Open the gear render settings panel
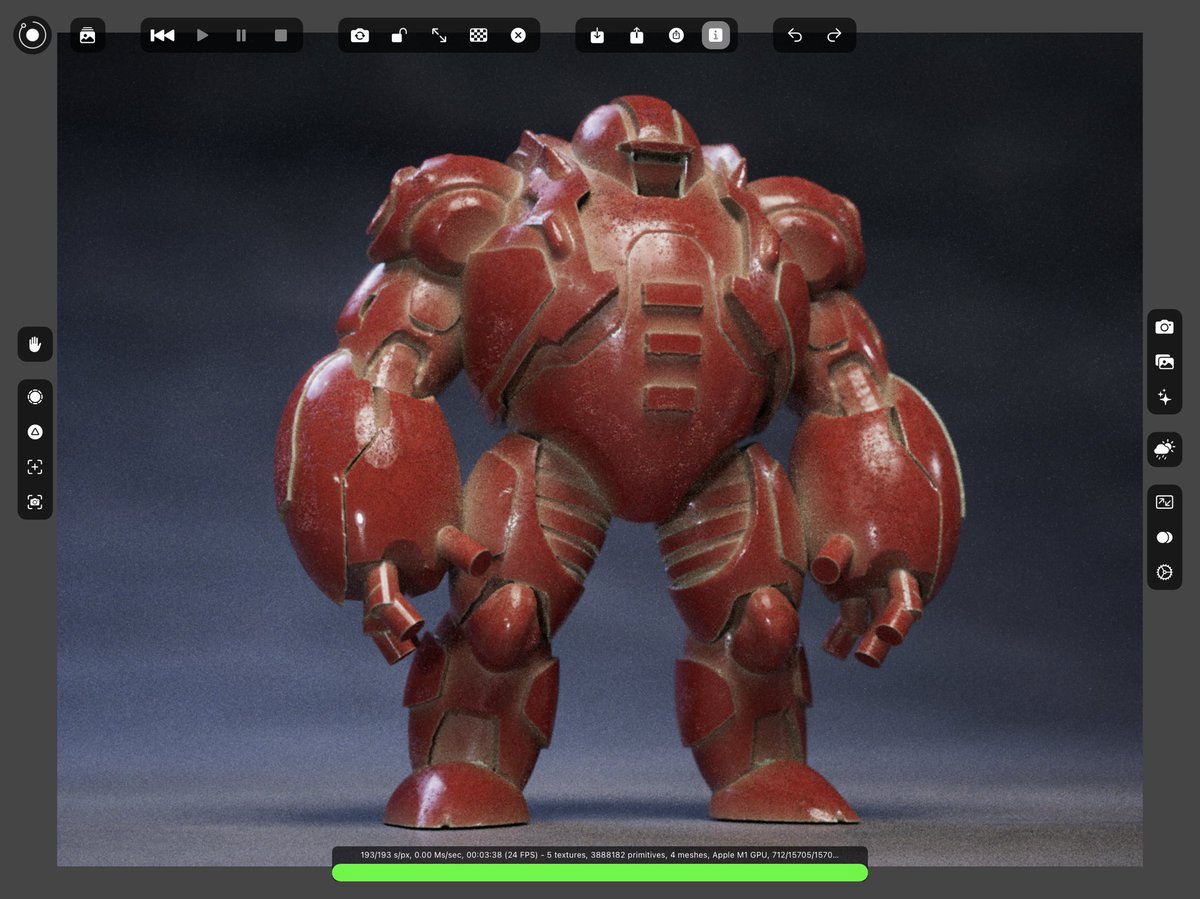Screen dimensions: 1200x899 pos(1164,572)
